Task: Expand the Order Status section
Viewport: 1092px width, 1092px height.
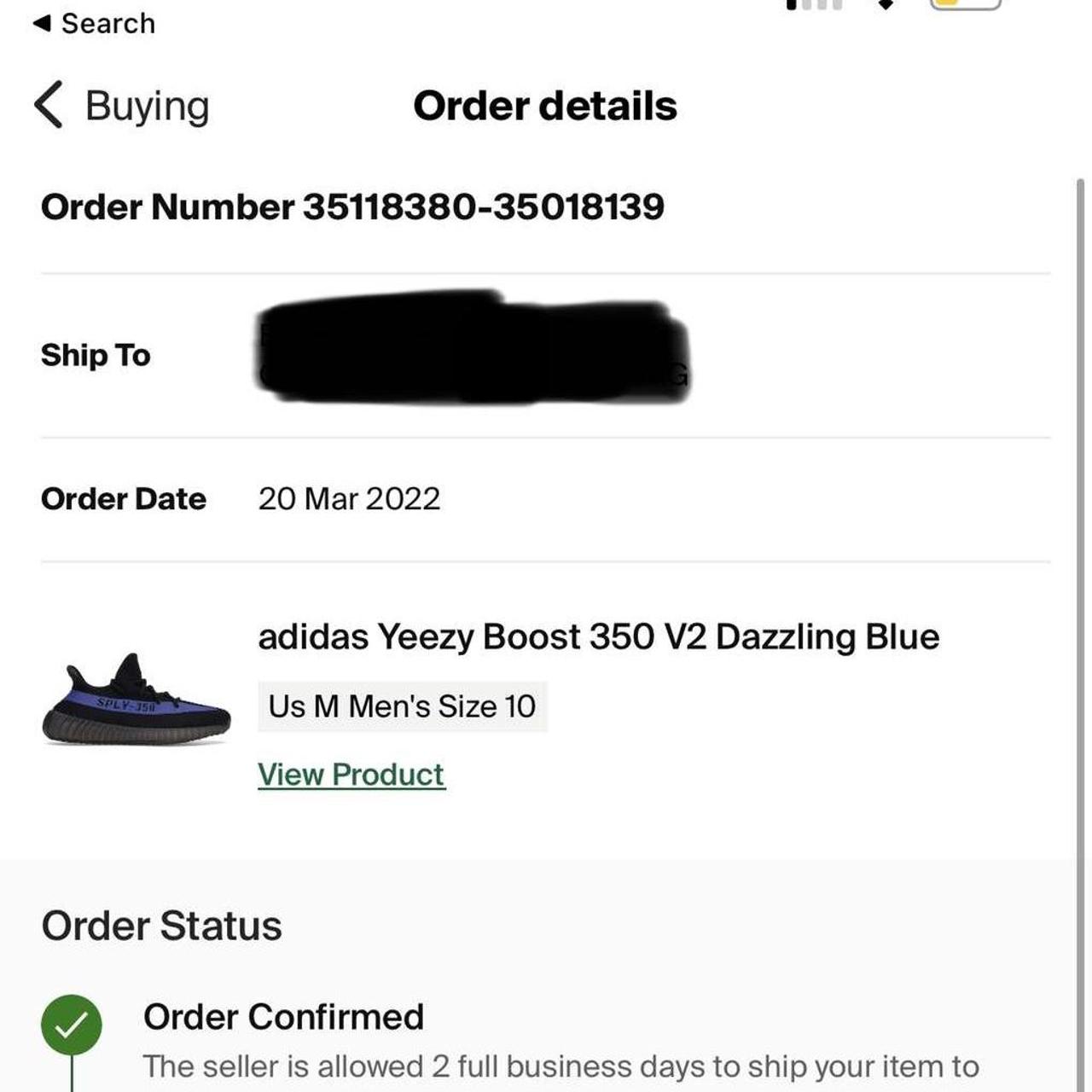Action: pos(162,925)
